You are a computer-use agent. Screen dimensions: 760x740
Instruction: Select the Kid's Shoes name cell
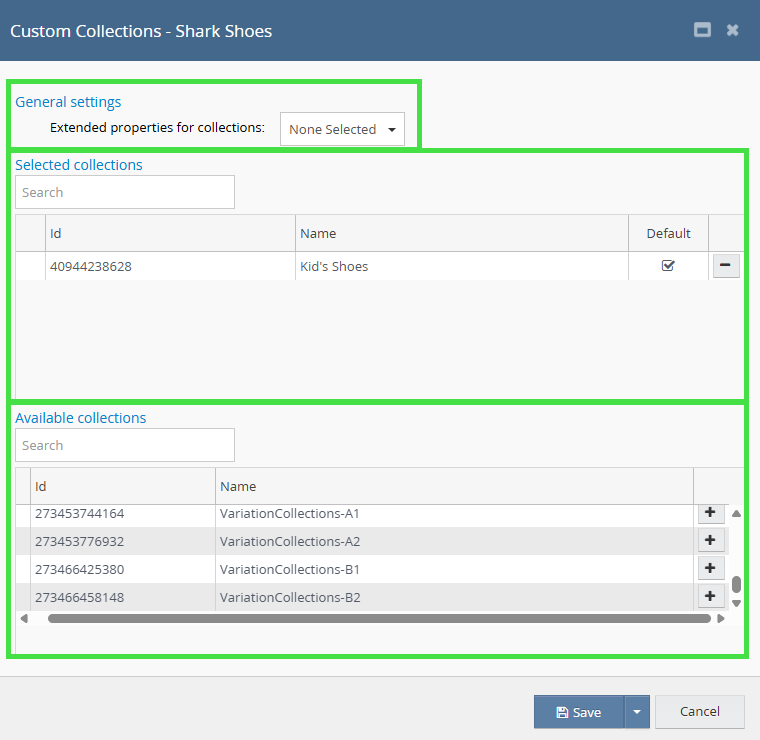tap(462, 266)
